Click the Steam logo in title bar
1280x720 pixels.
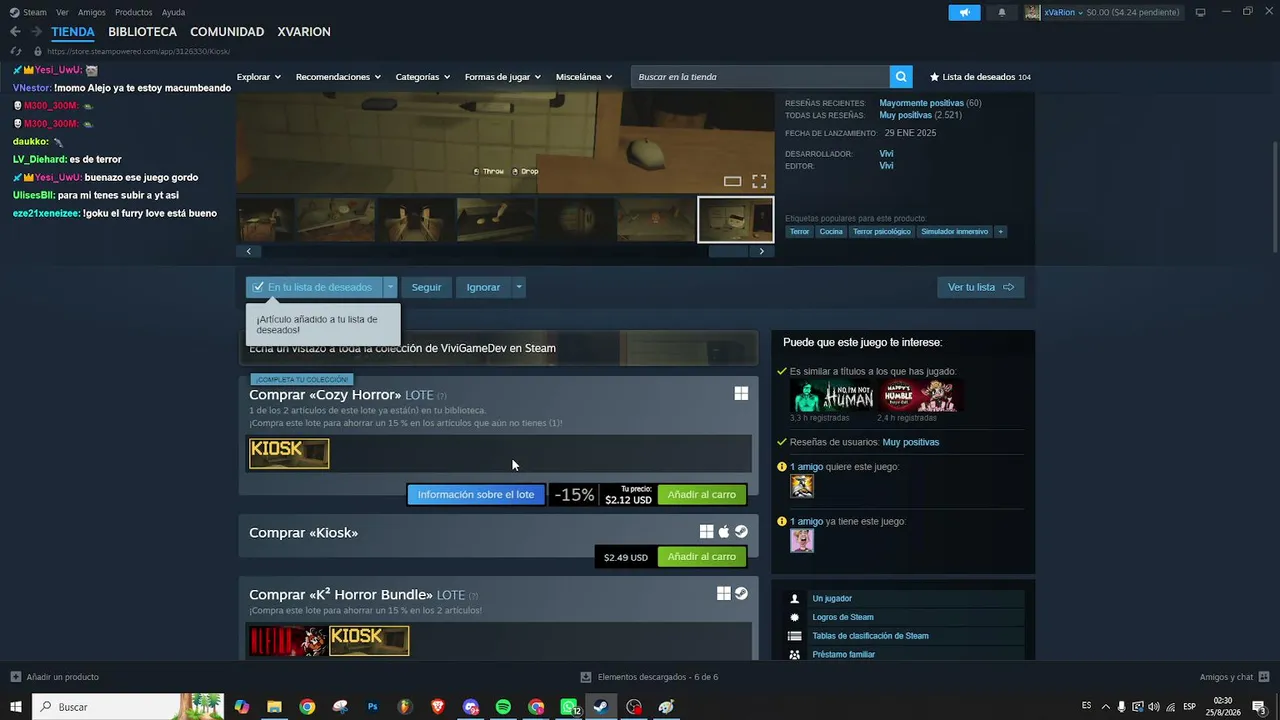14,12
